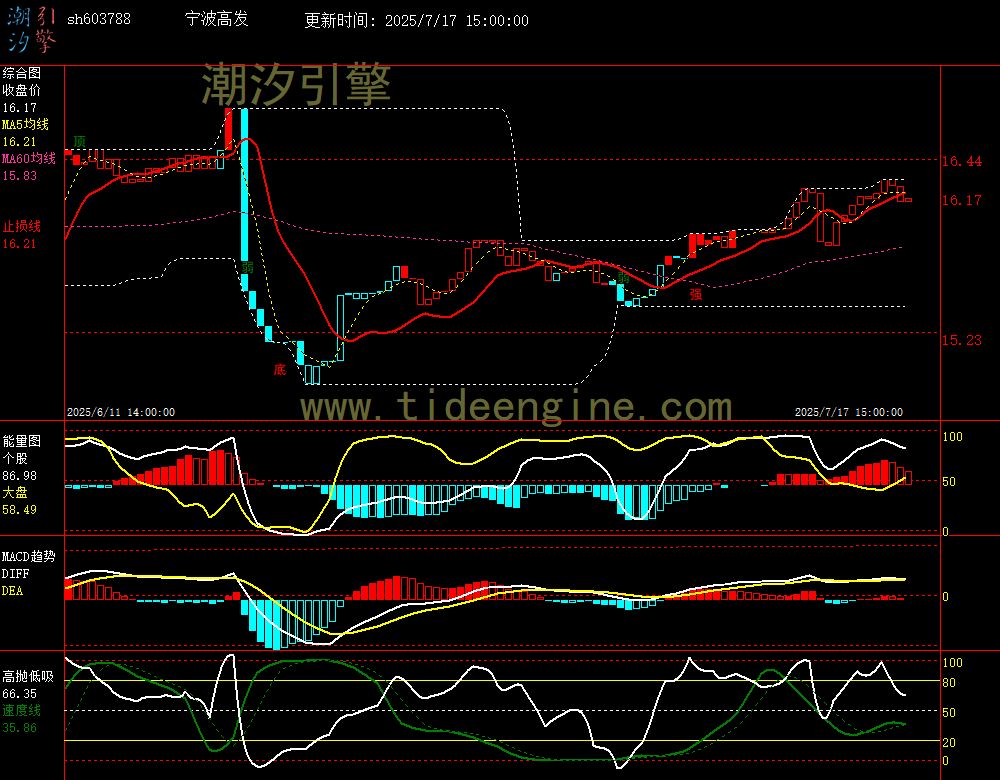
Task: Click the 80 axis label in 高抛低吸 panel
Action: click(949, 683)
